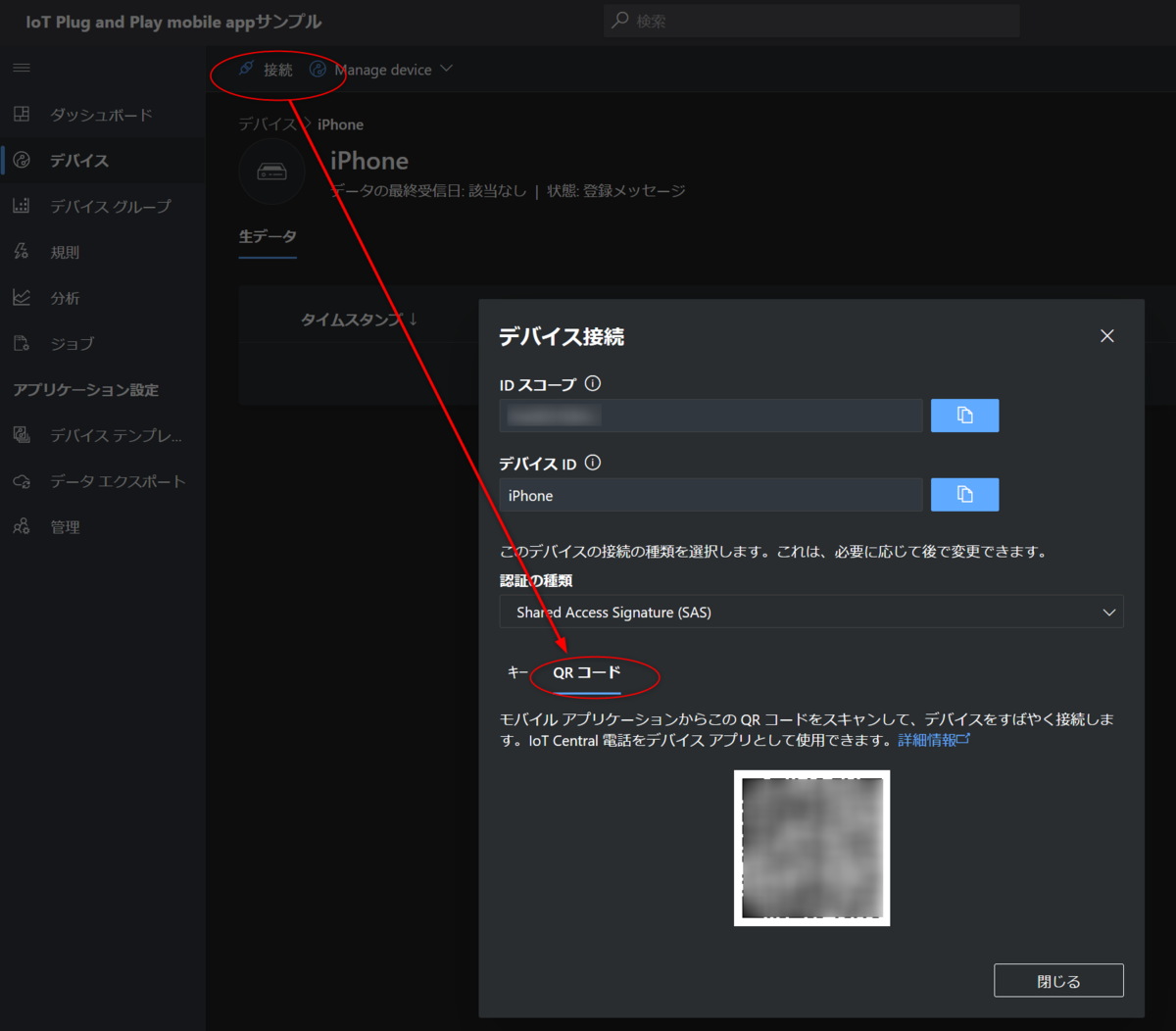Screen dimensions: 1176x1031
Task: Open the データ エクスポート icon
Action: pyautogui.click(x=22, y=481)
